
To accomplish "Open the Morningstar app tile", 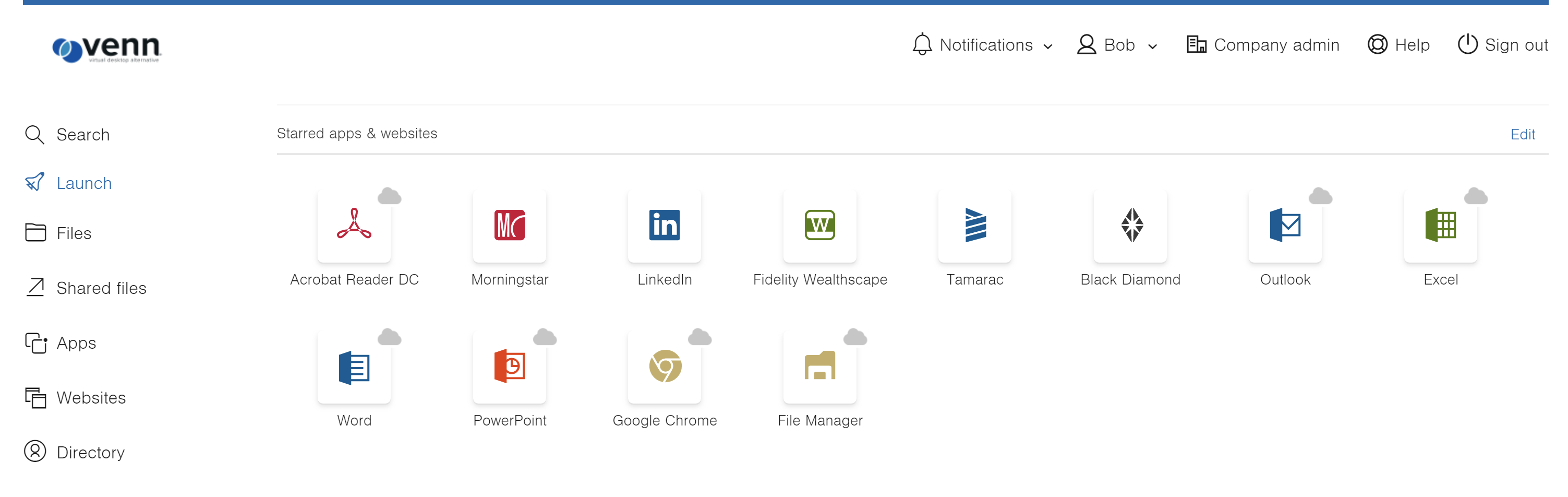I will [509, 226].
